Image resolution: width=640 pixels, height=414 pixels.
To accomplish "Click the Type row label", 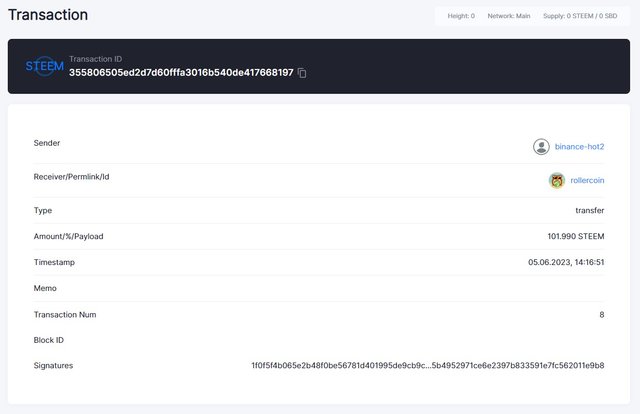I will coord(43,210).
